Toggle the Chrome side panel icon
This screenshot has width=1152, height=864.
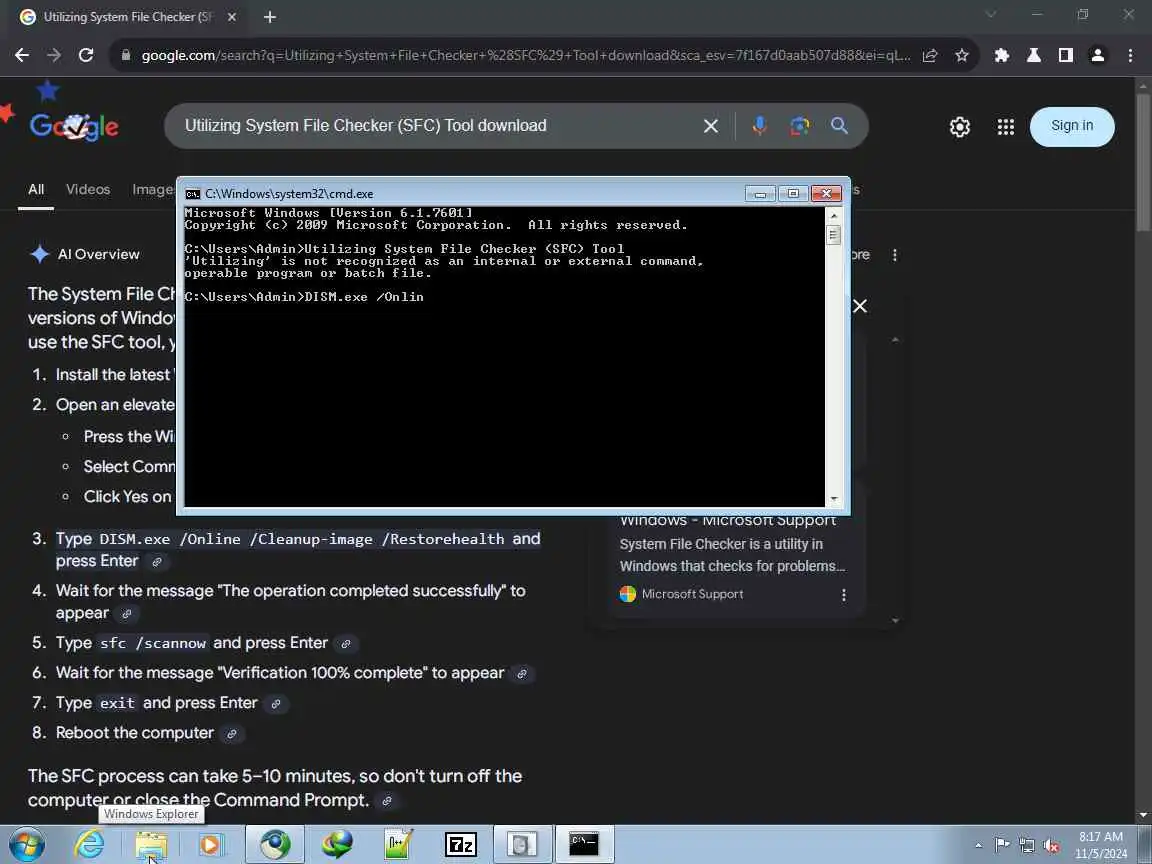pyautogui.click(x=1065, y=55)
